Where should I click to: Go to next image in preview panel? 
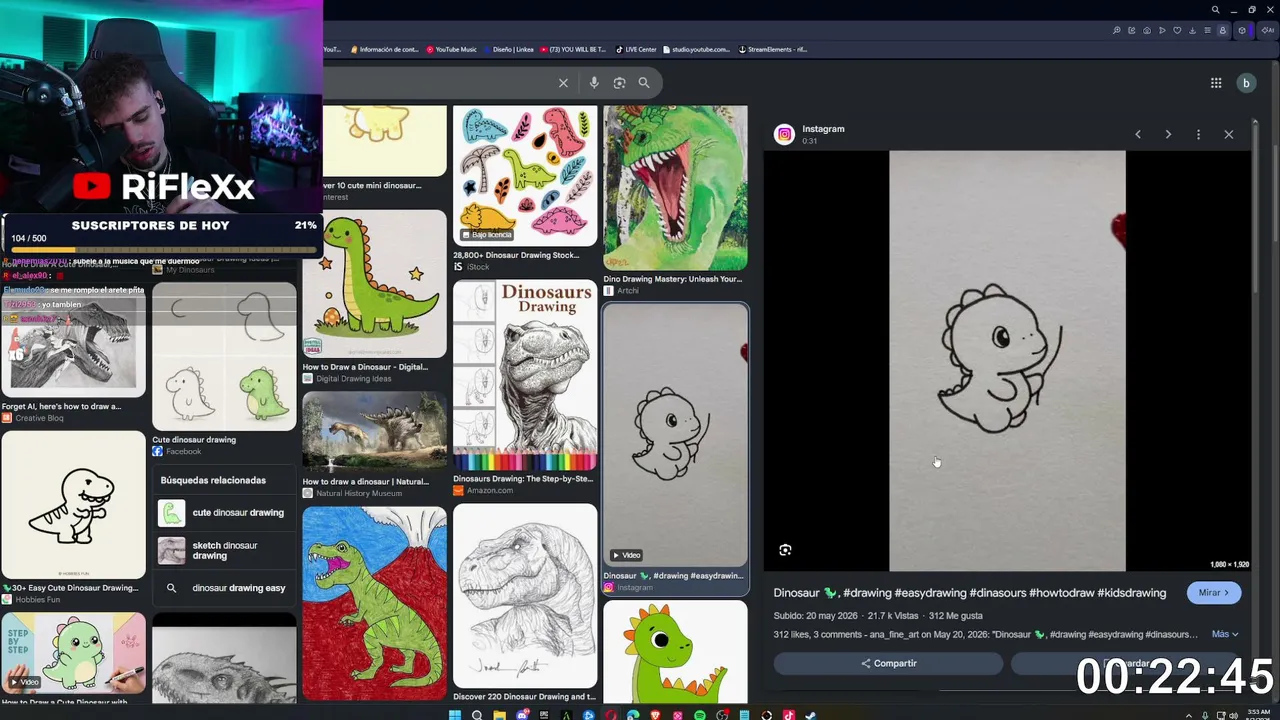[x=1168, y=134]
